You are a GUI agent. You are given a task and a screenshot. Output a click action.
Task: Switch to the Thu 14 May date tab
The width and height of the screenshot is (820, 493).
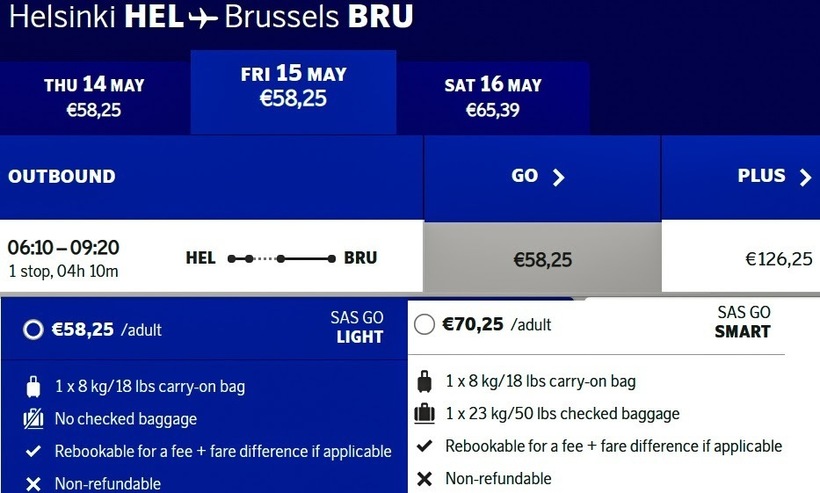[x=94, y=97]
